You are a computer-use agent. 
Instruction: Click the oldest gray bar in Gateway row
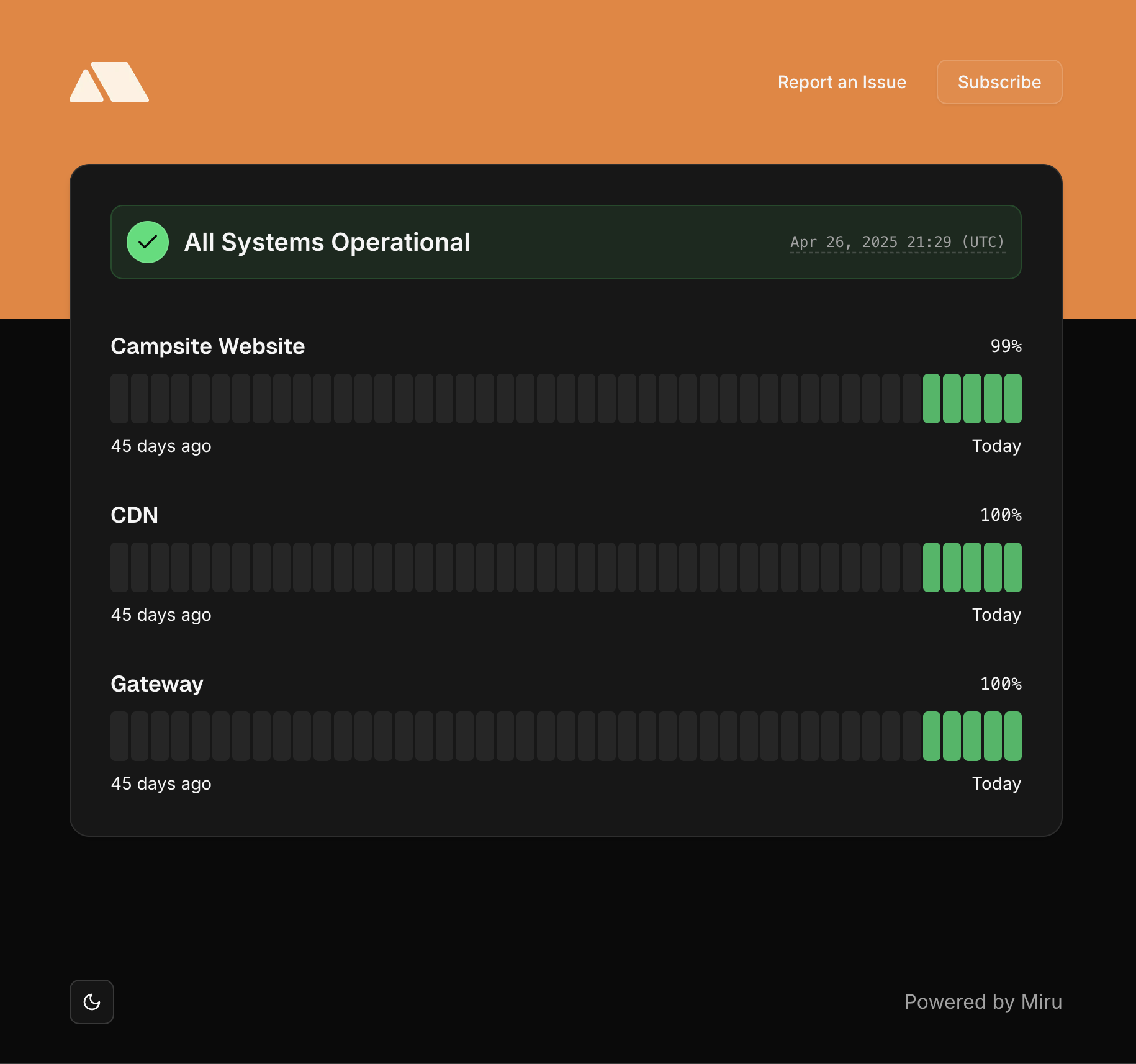point(120,736)
